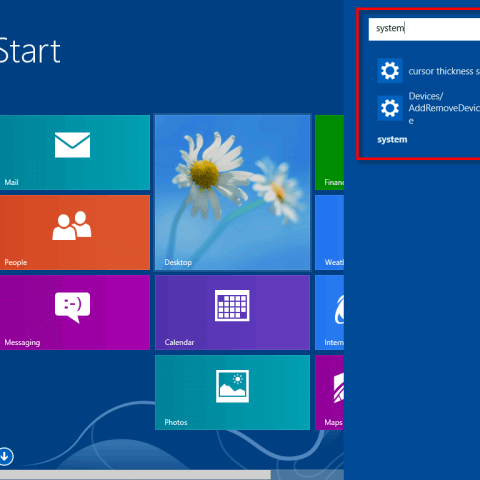Open the Calendar tile

tap(232, 312)
